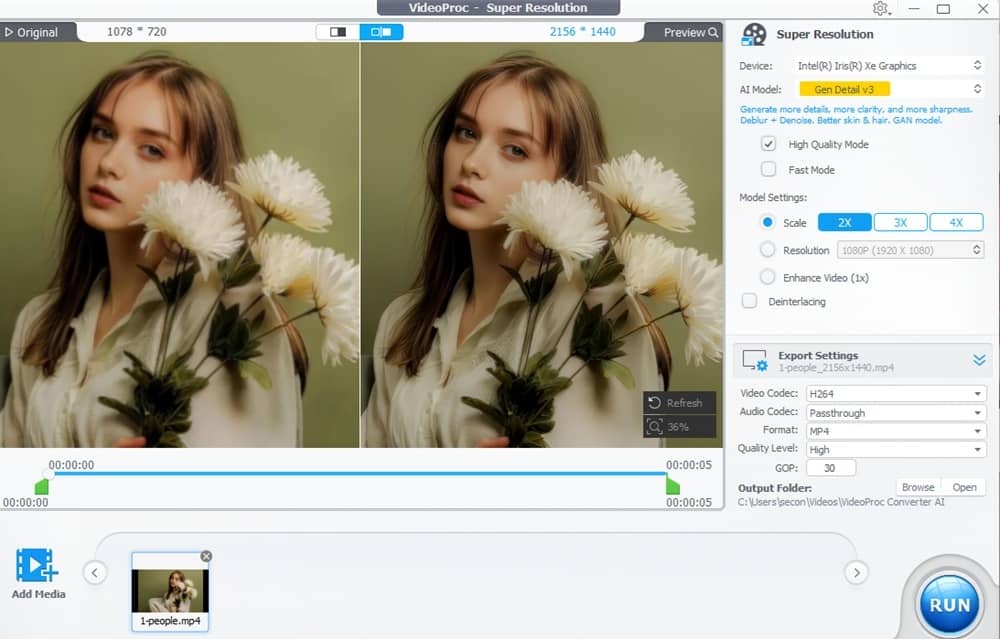1000x639 pixels.
Task: Collapse the Export Settings section
Action: point(978,359)
